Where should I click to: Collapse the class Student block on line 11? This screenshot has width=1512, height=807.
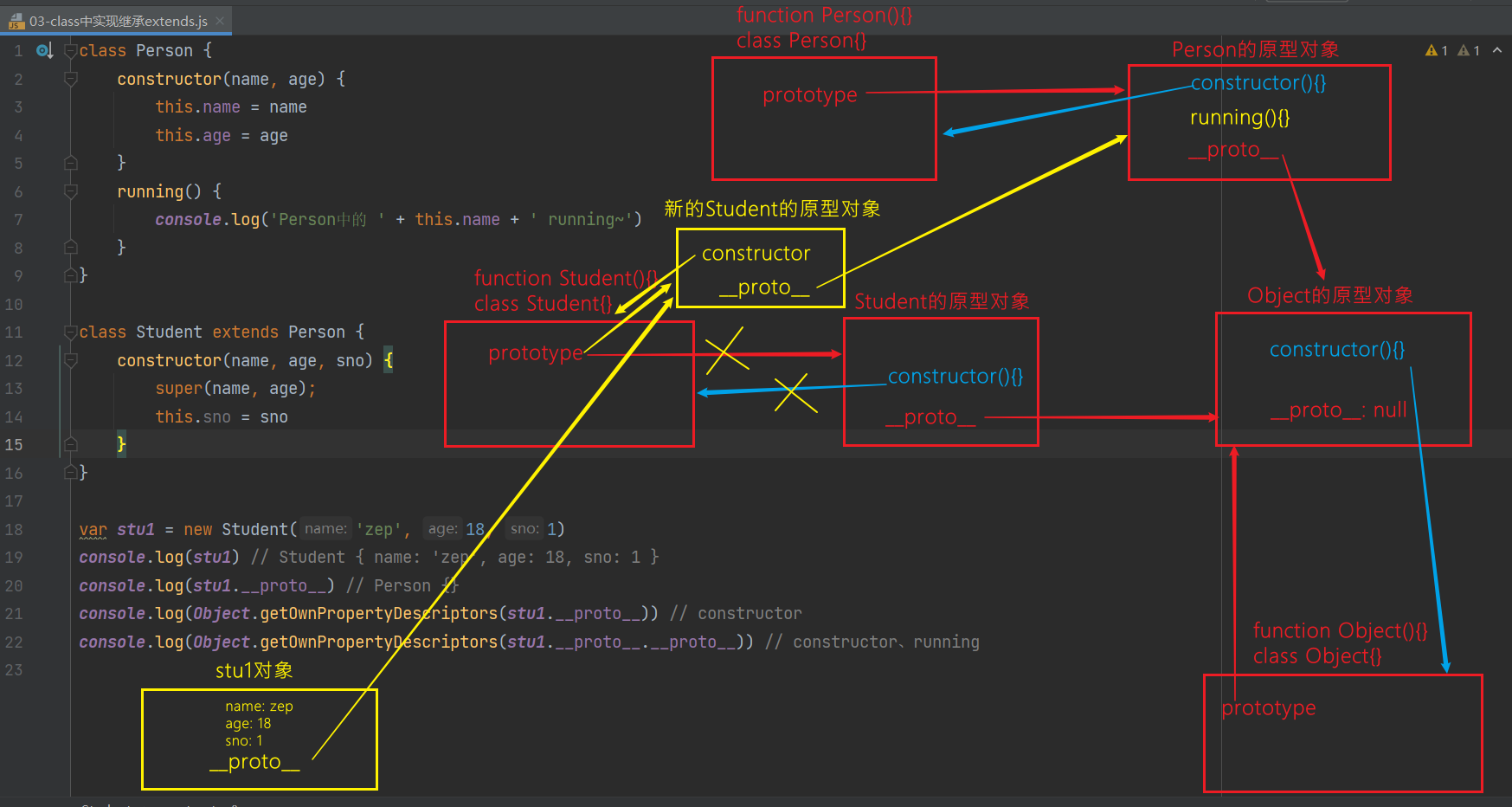pos(71,332)
